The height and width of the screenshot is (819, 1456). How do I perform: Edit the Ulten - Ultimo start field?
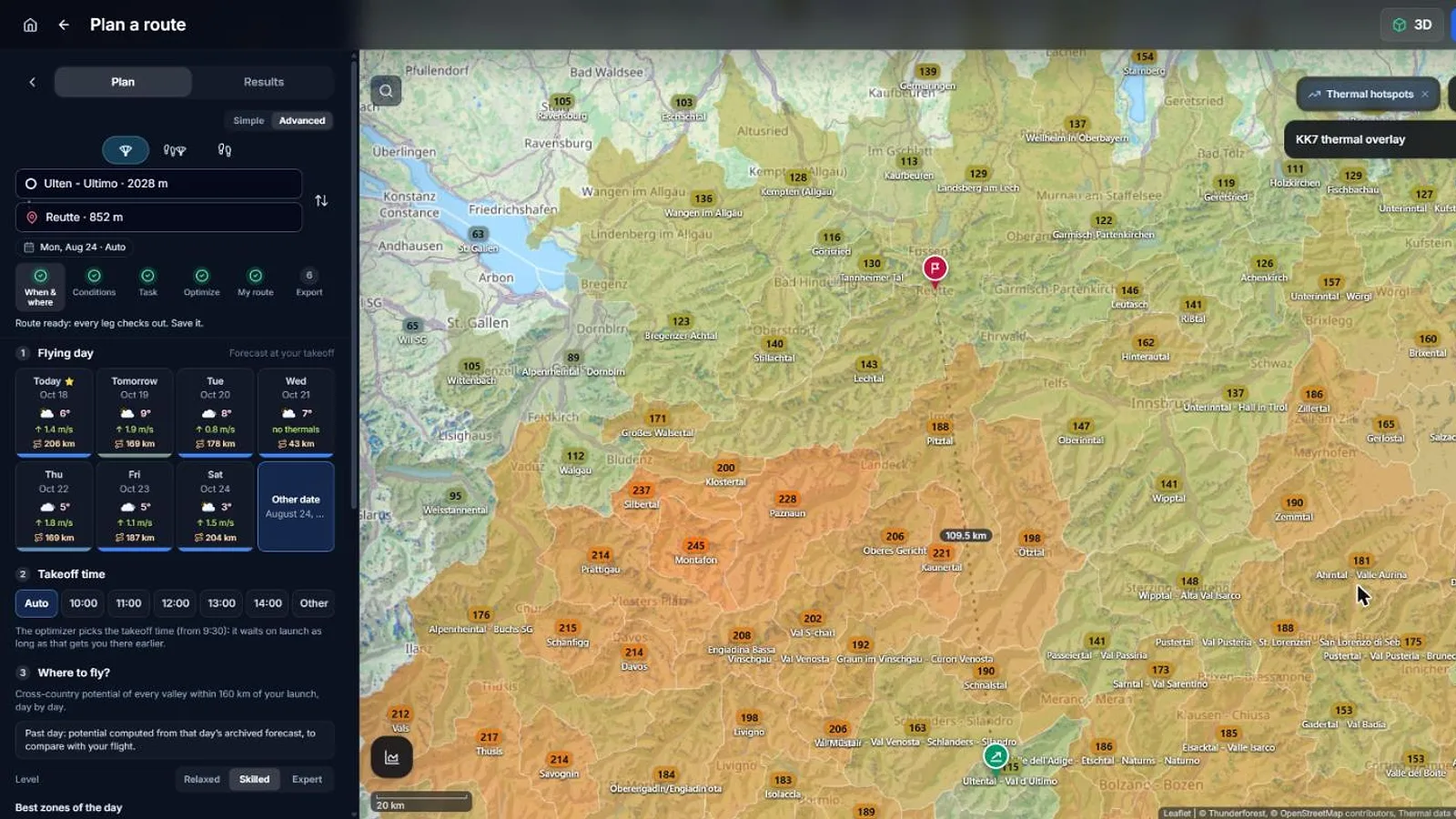[x=159, y=183]
